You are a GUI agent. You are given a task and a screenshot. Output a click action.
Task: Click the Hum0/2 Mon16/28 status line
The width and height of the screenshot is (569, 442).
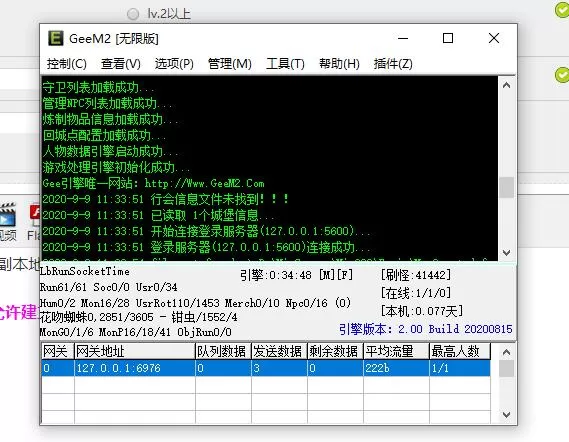click(x=195, y=303)
